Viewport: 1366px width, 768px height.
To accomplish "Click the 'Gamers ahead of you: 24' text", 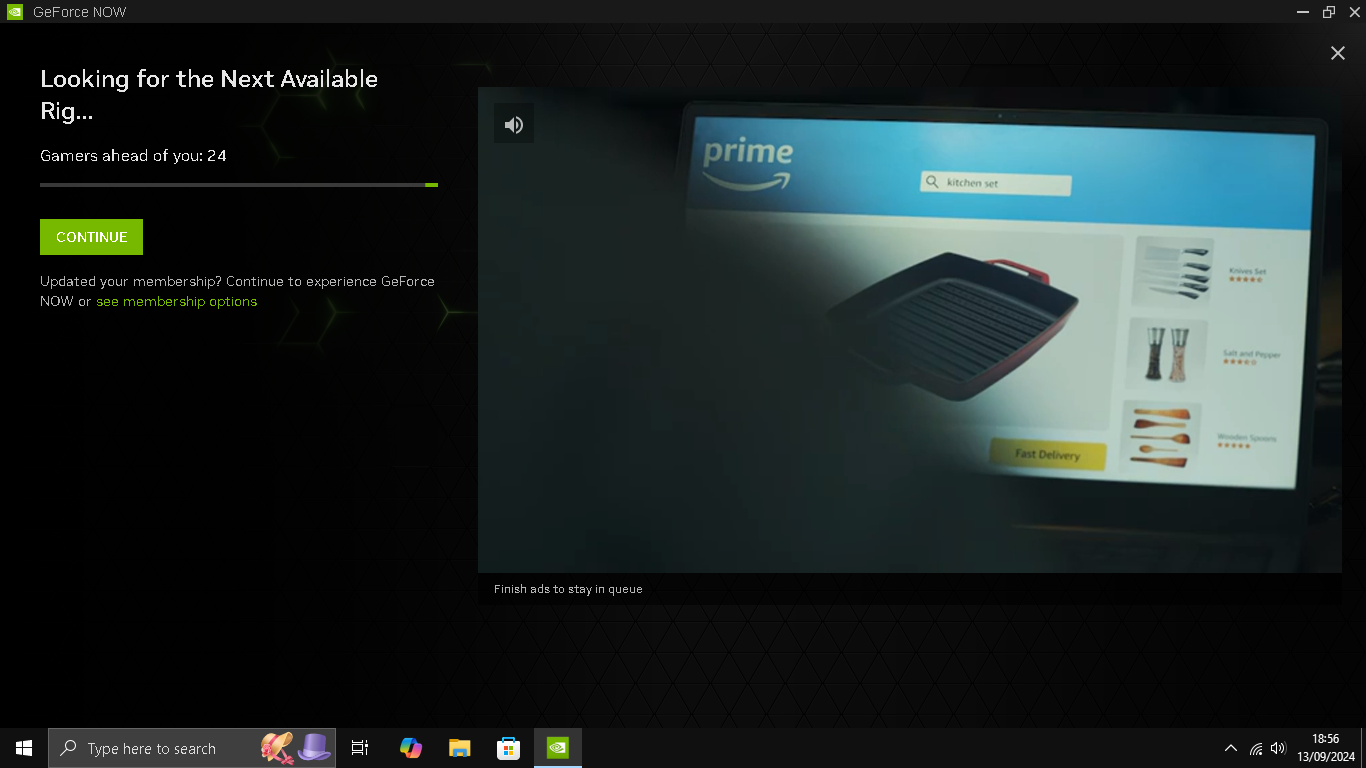I will pos(133,155).
